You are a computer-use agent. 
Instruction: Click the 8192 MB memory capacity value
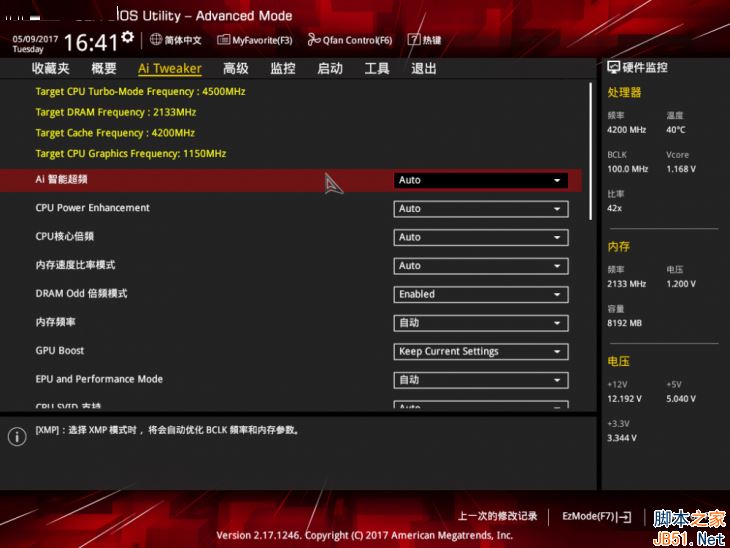[624, 323]
